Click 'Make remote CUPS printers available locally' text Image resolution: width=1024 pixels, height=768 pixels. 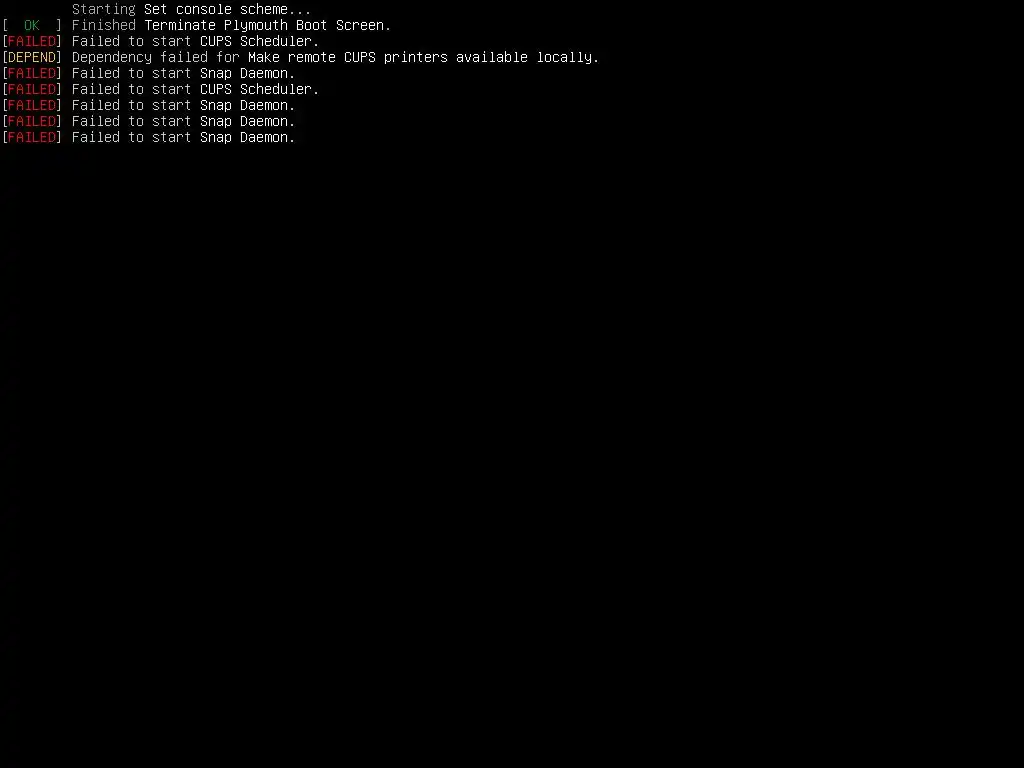(423, 57)
